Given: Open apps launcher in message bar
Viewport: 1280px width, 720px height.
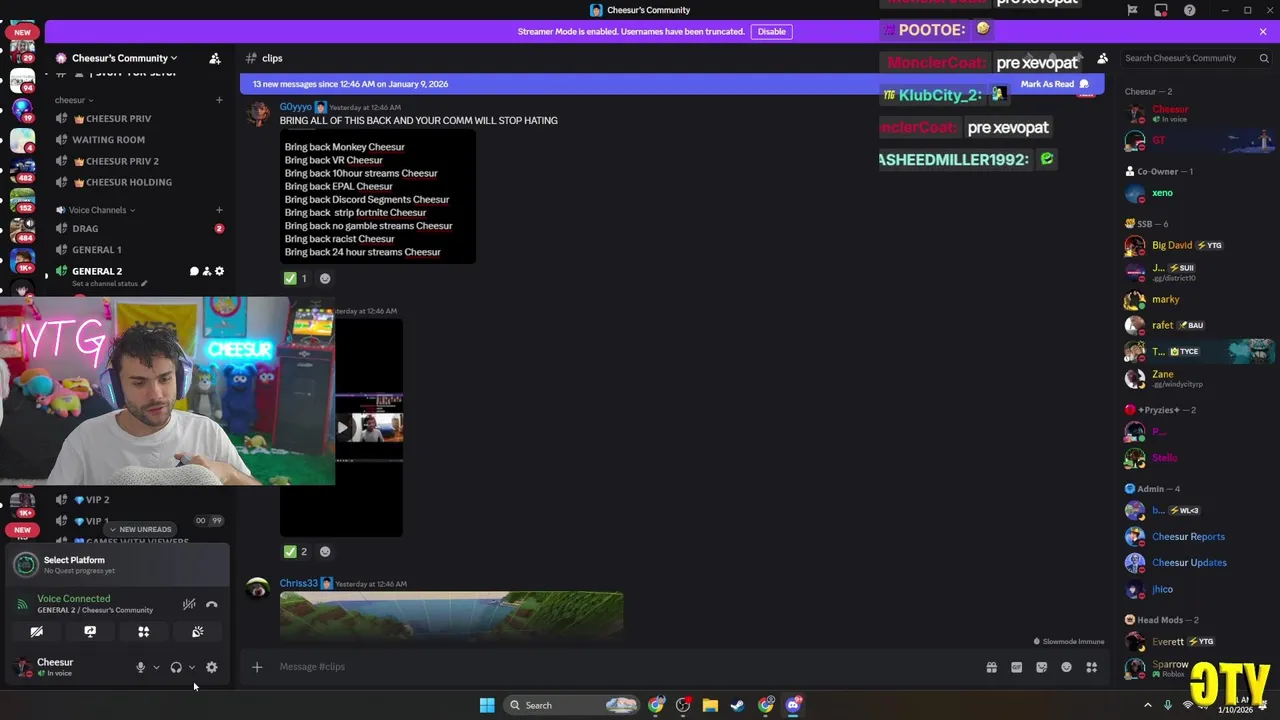Looking at the screenshot, I should [x=1092, y=667].
